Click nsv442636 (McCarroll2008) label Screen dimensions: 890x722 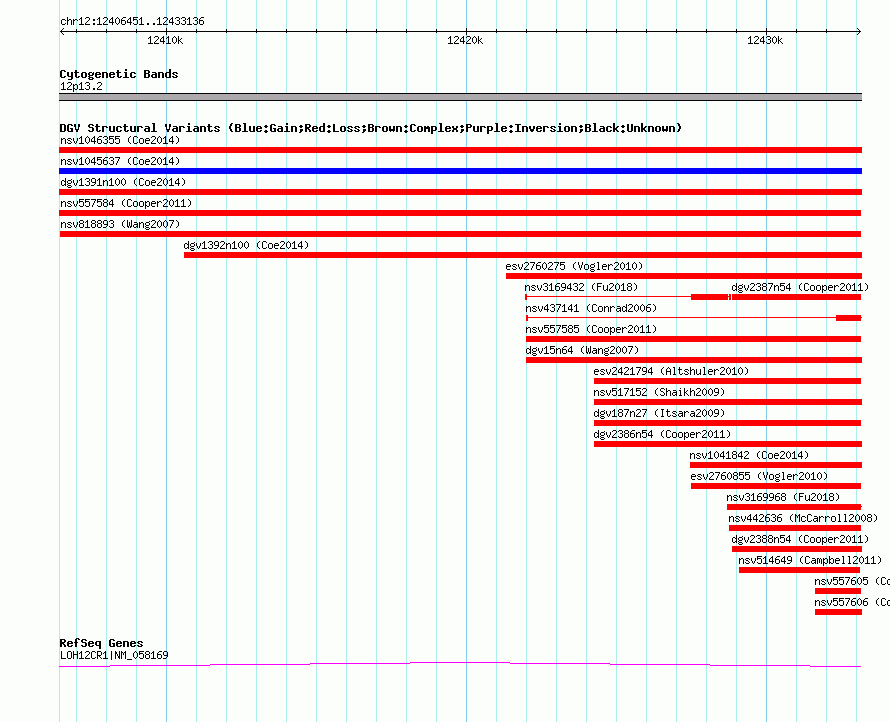coord(803,518)
